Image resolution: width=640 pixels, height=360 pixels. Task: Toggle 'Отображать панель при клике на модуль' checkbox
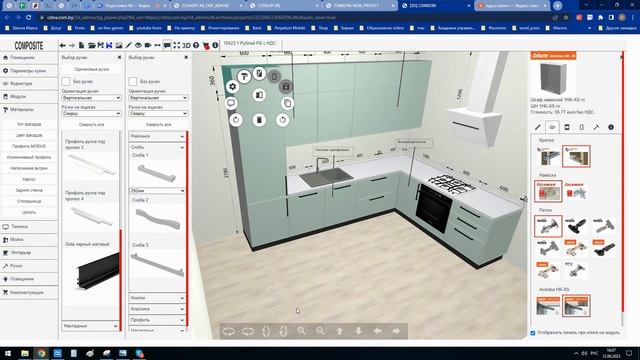(533, 333)
